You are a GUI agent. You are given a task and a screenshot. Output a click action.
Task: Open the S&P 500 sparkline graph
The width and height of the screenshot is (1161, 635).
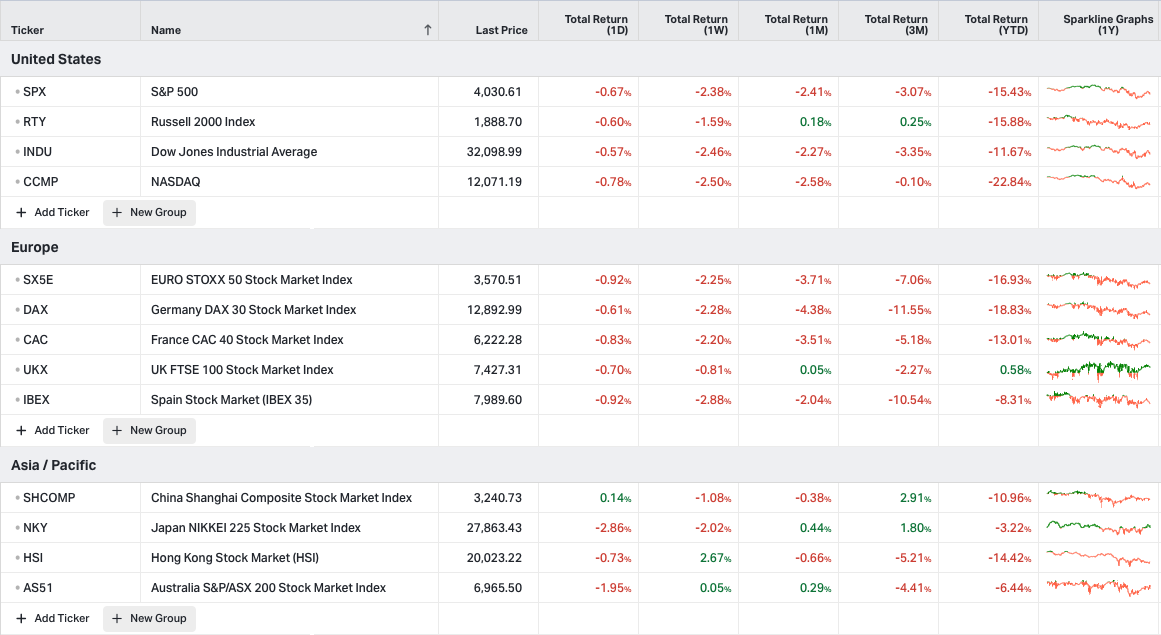point(1099,92)
